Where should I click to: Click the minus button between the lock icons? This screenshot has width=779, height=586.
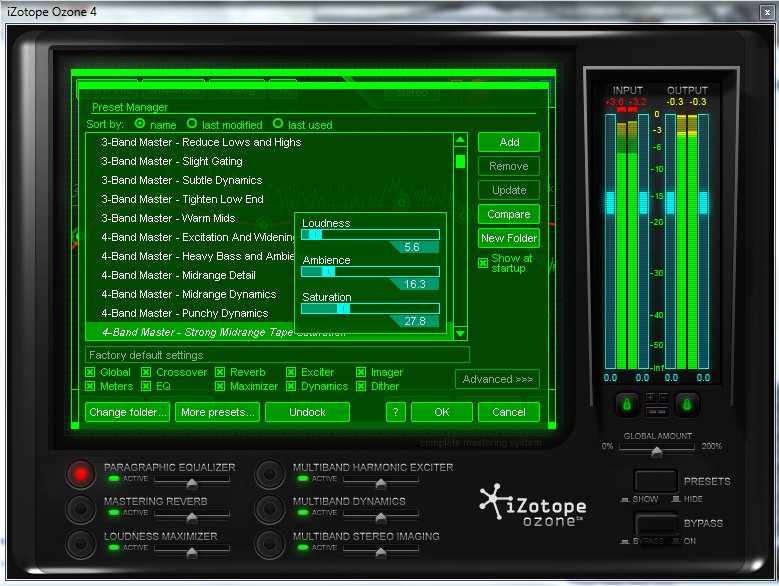pyautogui.click(x=663, y=397)
